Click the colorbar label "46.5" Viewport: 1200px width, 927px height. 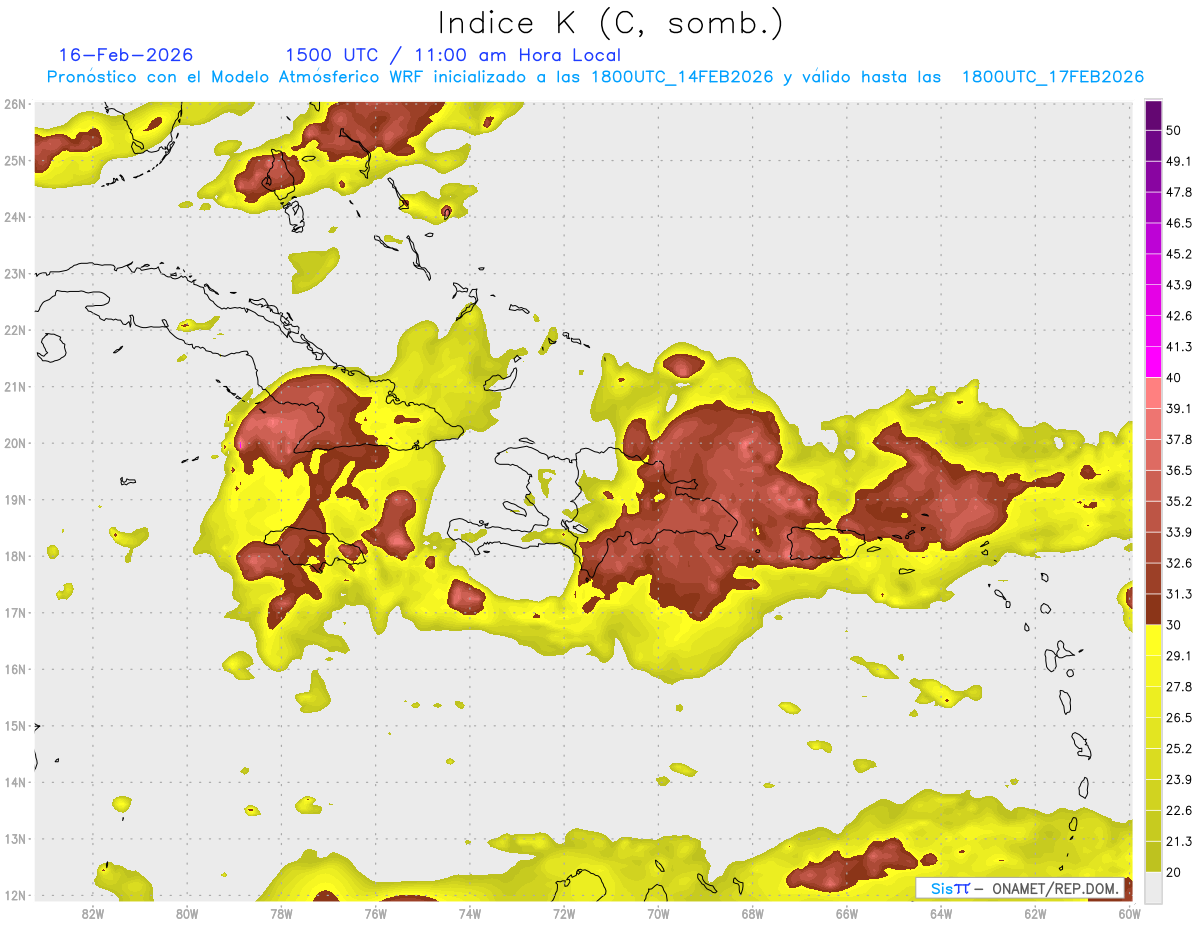(x=1177, y=223)
